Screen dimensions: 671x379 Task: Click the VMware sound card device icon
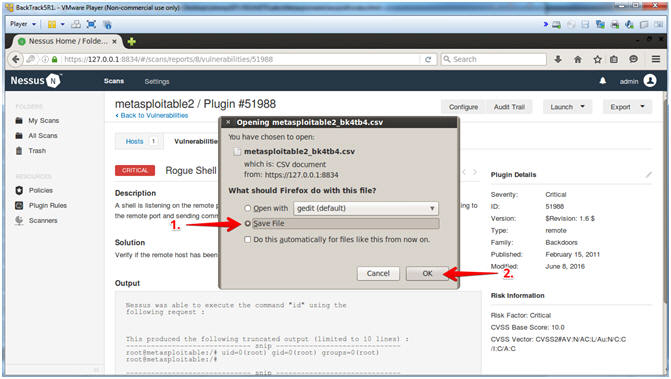coord(629,24)
